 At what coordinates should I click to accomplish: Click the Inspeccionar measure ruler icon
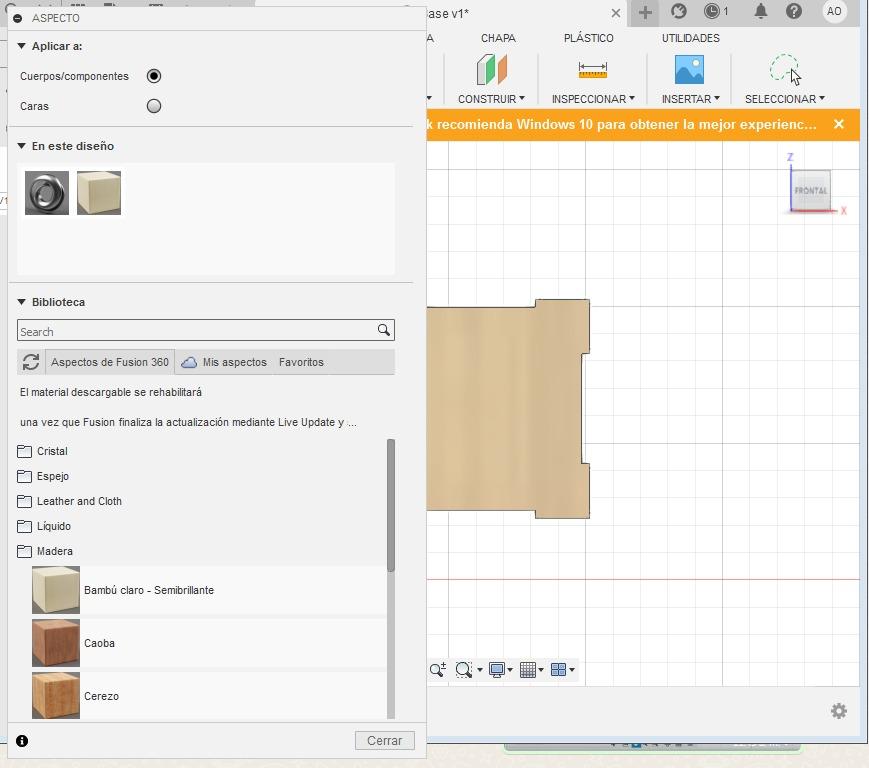tap(592, 70)
